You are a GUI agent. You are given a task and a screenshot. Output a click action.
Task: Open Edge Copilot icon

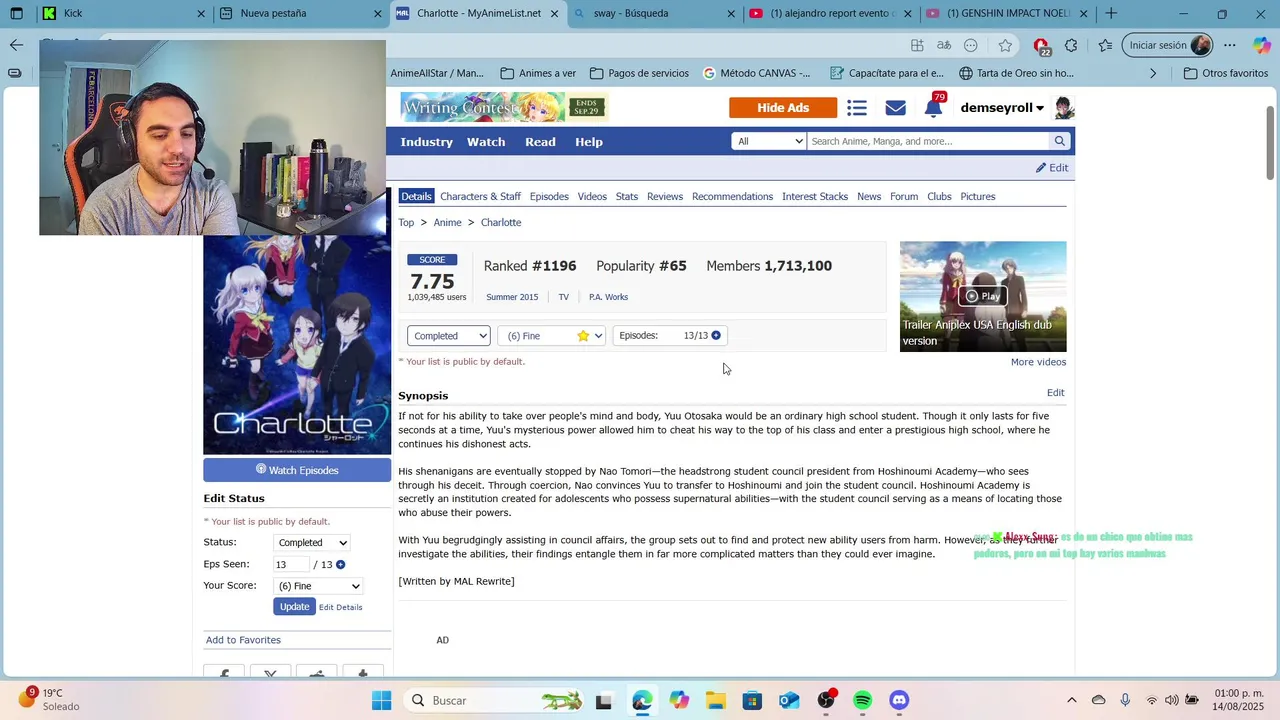[1262, 45]
